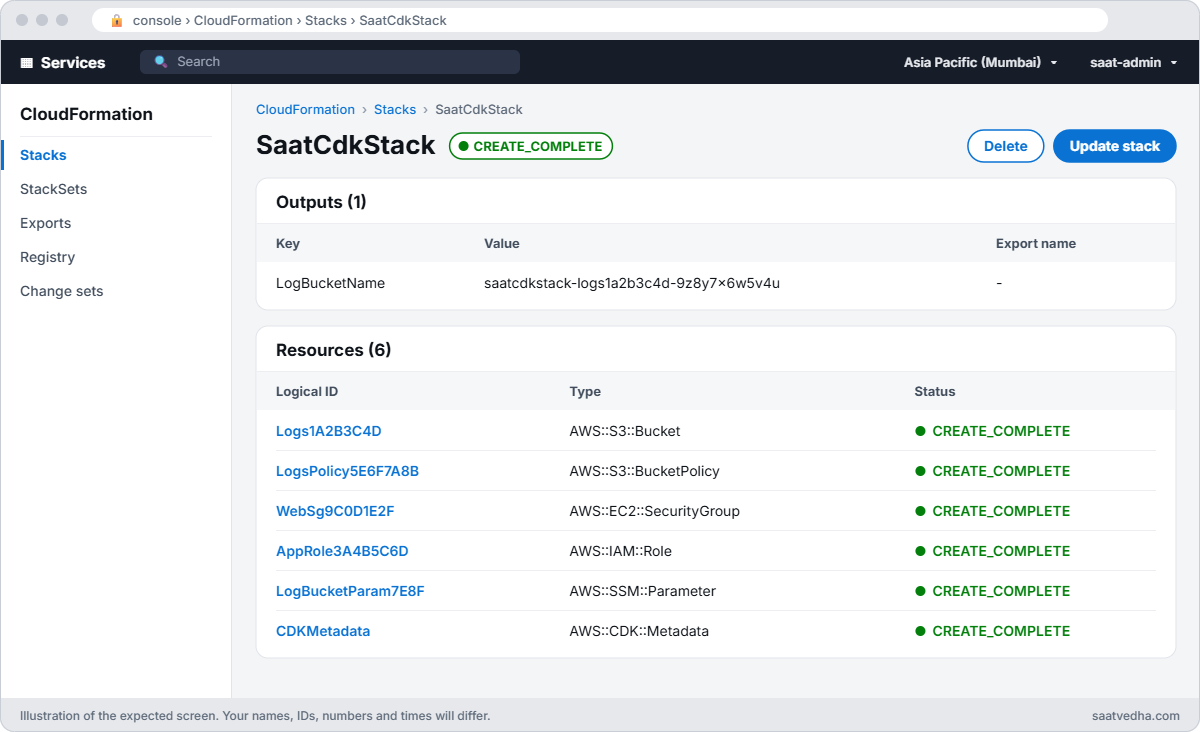Screen dimensions: 1200x732
Task: Click the AWS::CDK::Metadata type cell
Action: pos(638,631)
